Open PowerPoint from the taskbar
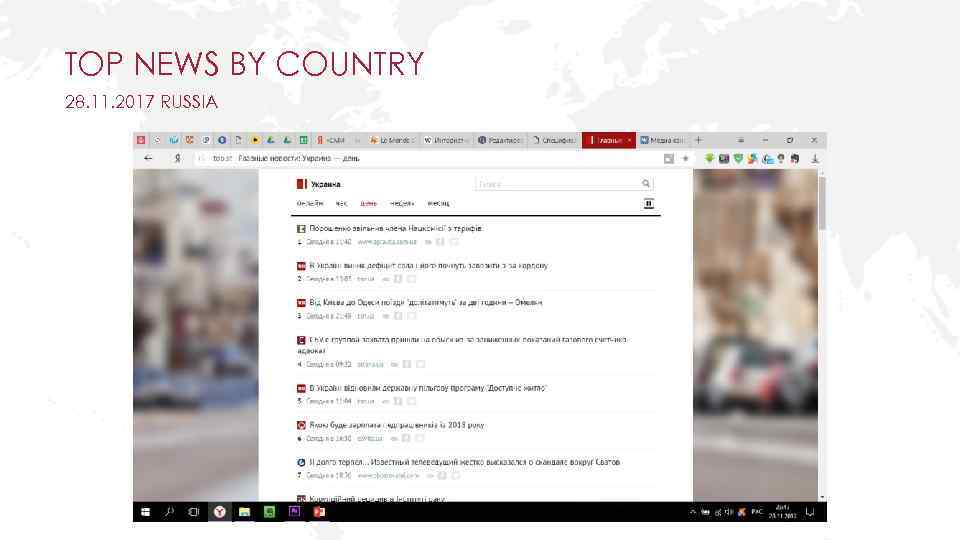Screen dimensions: 960x540 pos(319,512)
